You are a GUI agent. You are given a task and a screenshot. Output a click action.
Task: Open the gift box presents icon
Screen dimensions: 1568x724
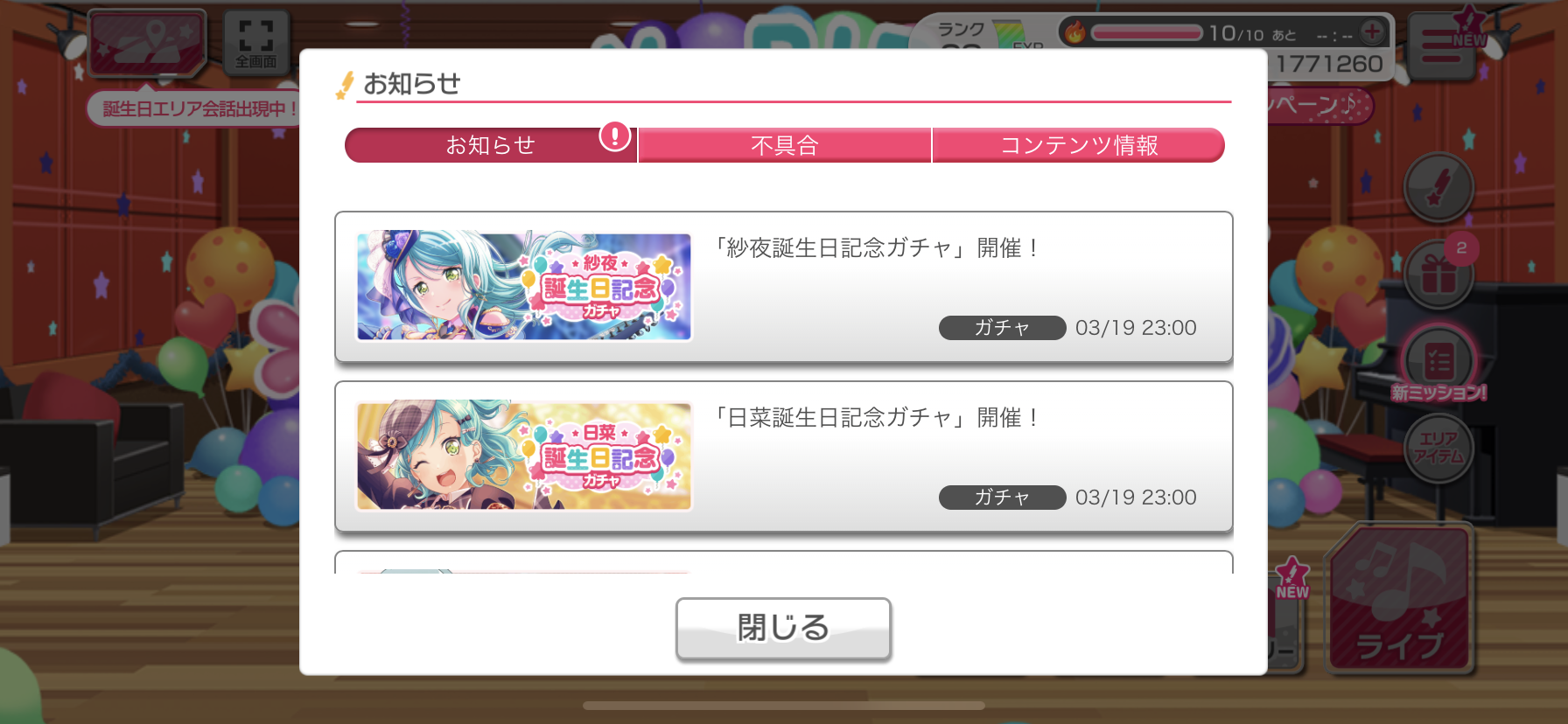(1438, 275)
